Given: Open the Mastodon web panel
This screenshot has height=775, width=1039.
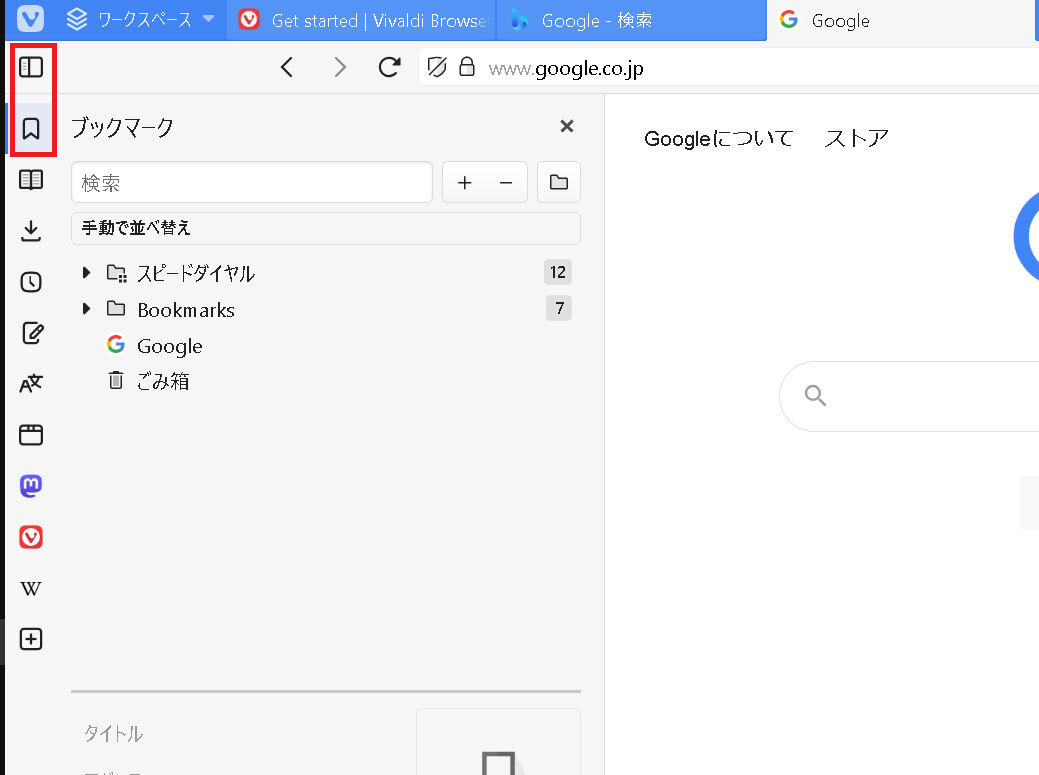Looking at the screenshot, I should pyautogui.click(x=31, y=486).
